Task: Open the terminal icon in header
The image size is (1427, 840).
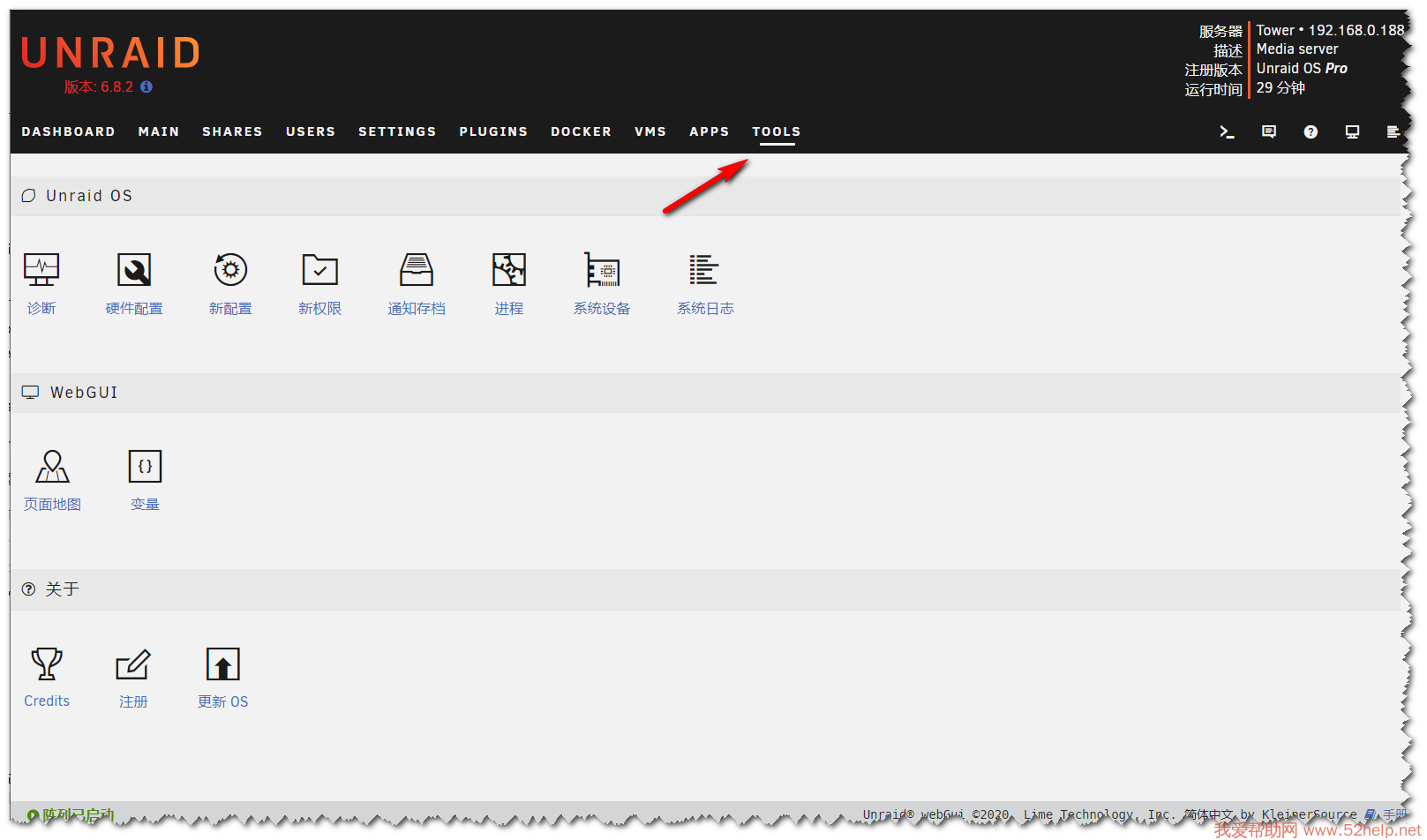Action: tap(1227, 131)
